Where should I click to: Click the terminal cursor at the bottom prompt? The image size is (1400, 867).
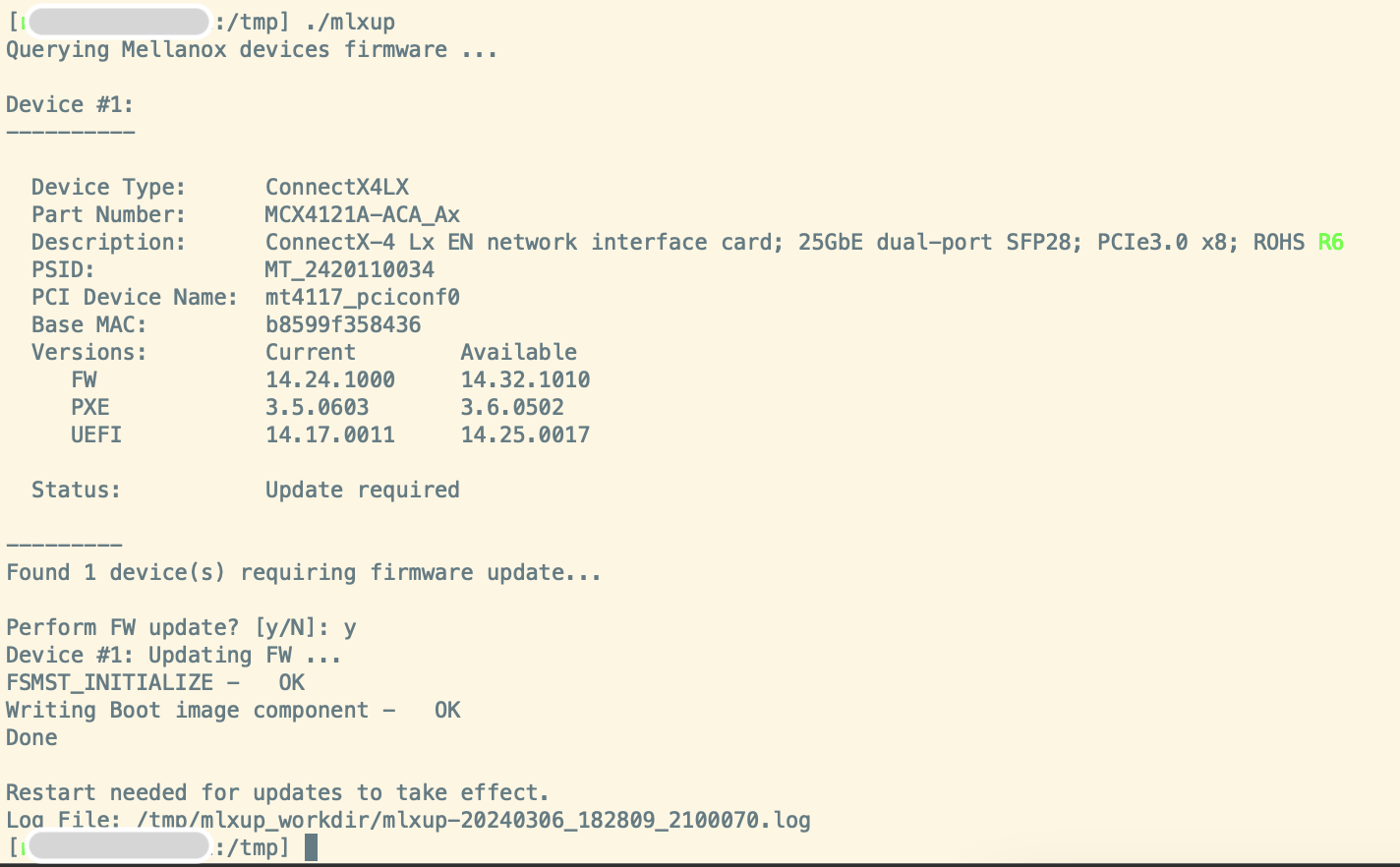click(311, 847)
